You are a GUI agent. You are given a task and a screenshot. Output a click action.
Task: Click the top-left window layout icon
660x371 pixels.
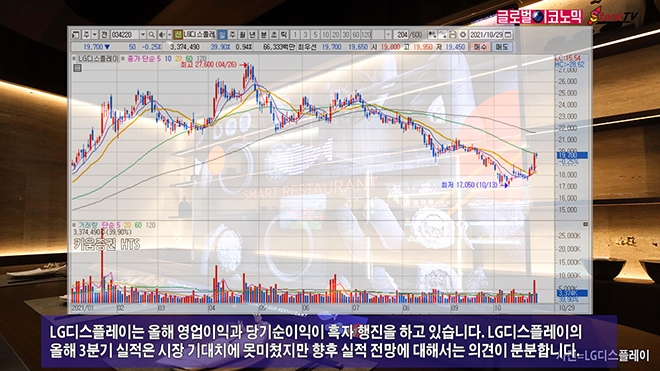point(76,35)
